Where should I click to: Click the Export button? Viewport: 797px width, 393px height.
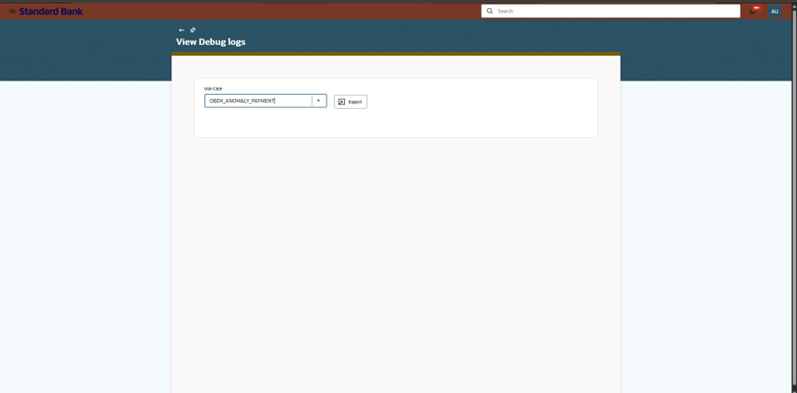click(x=351, y=102)
